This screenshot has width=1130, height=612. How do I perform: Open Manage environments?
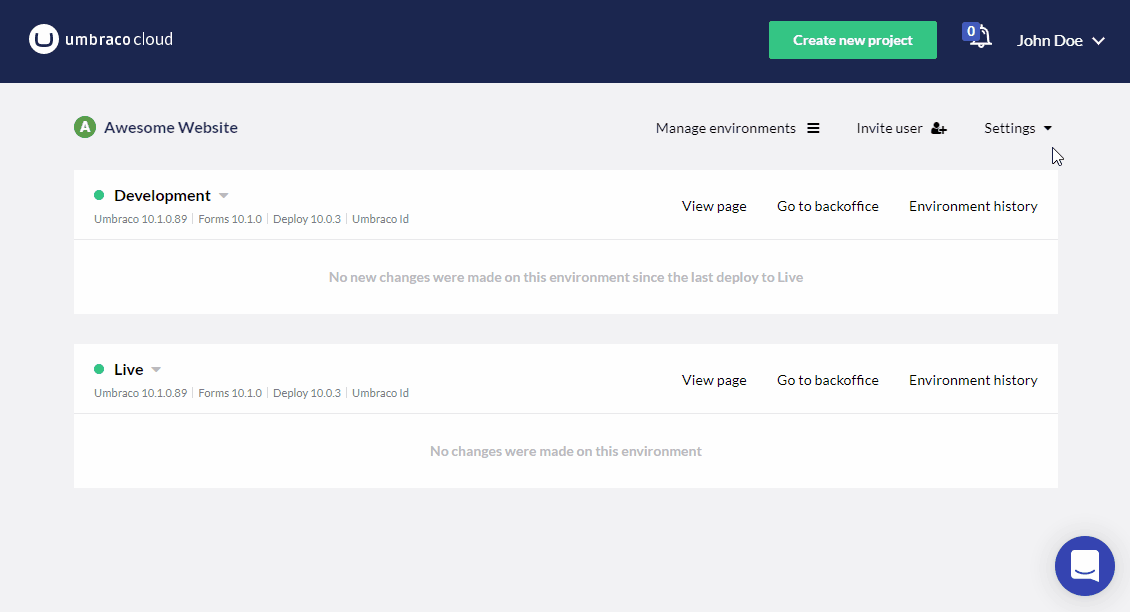pos(737,128)
